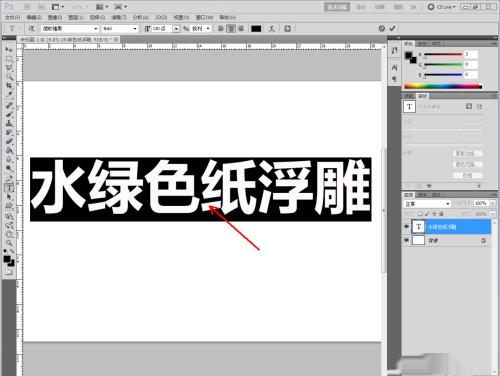Open the Window menu
This screenshot has height=376, width=500.
204,17
